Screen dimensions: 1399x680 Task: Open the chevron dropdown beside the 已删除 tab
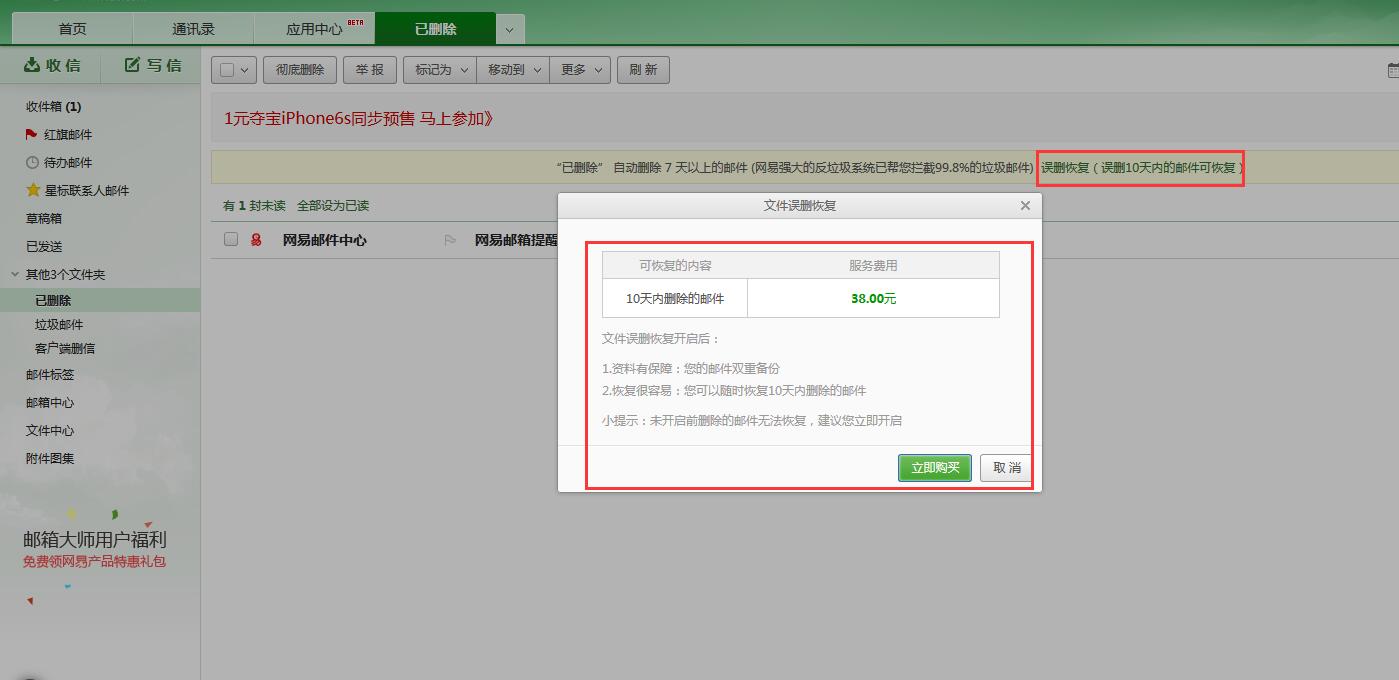510,28
